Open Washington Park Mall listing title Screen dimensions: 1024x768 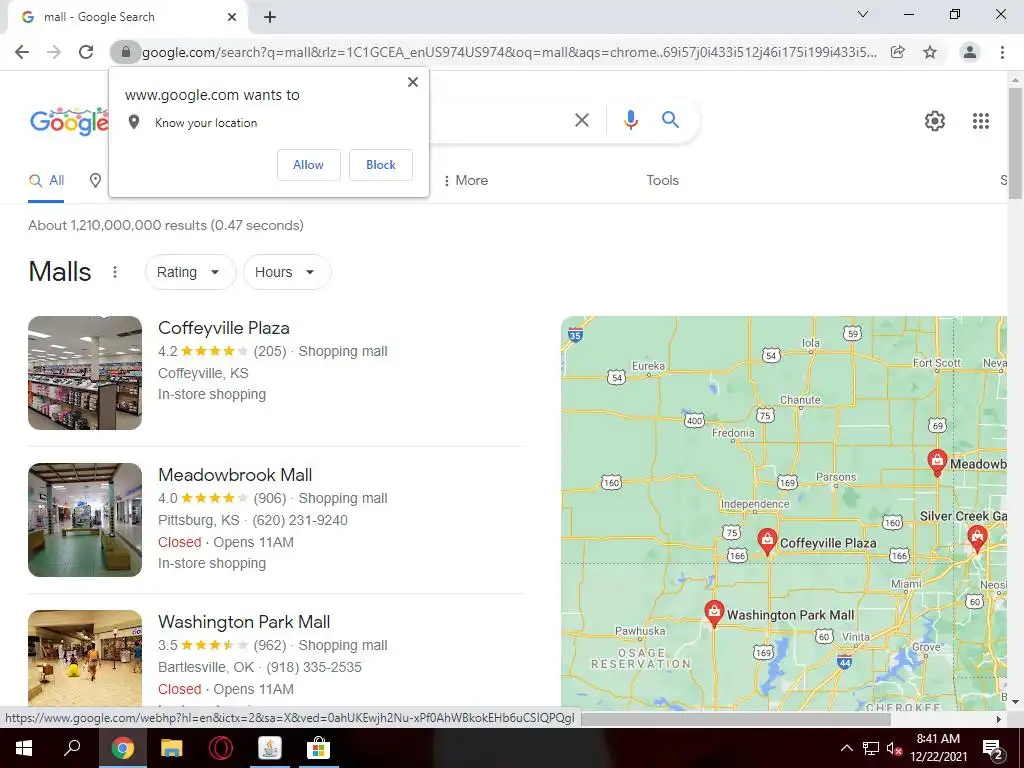[x=244, y=622]
